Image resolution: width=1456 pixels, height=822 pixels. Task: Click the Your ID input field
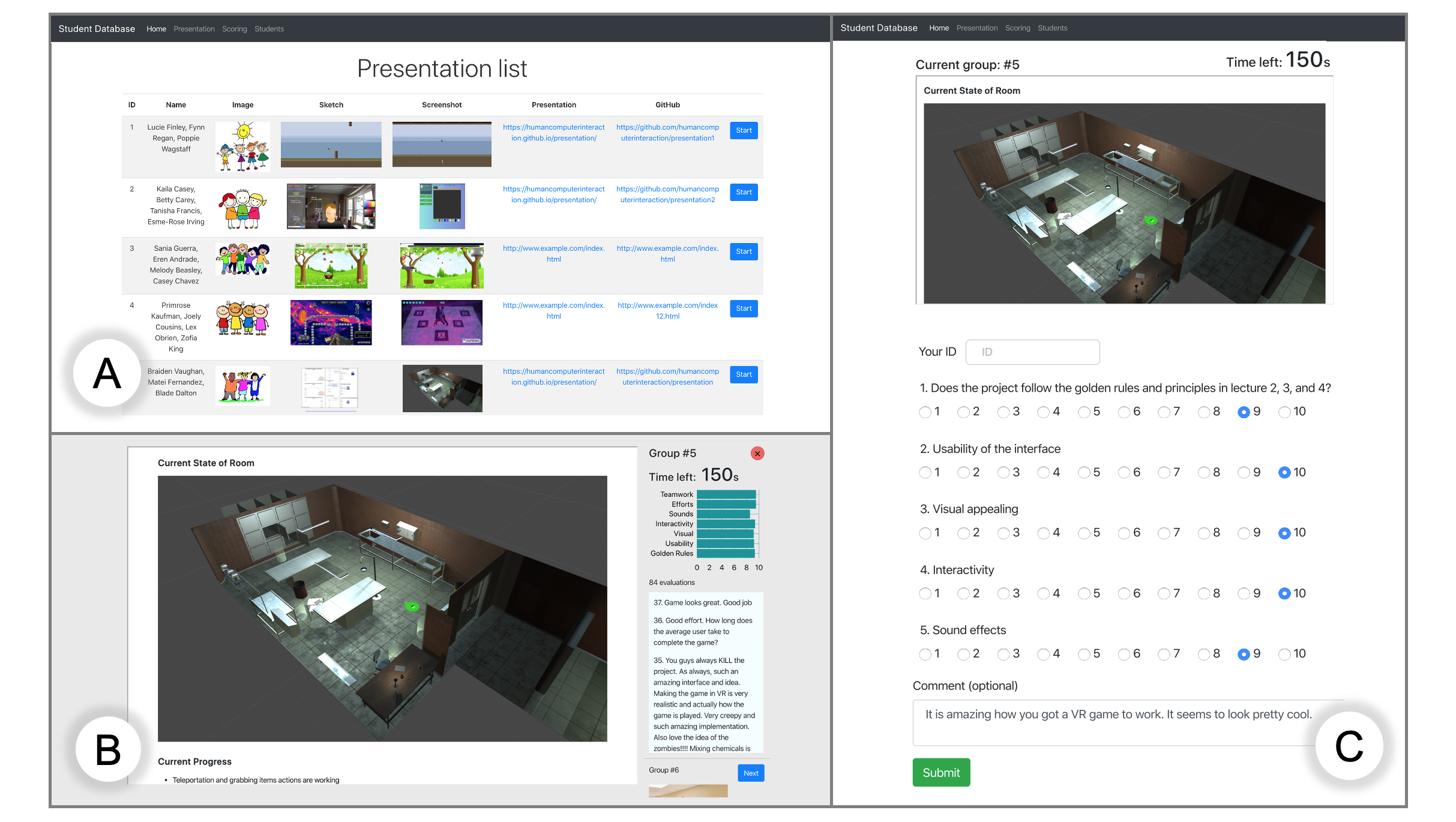(1032, 352)
